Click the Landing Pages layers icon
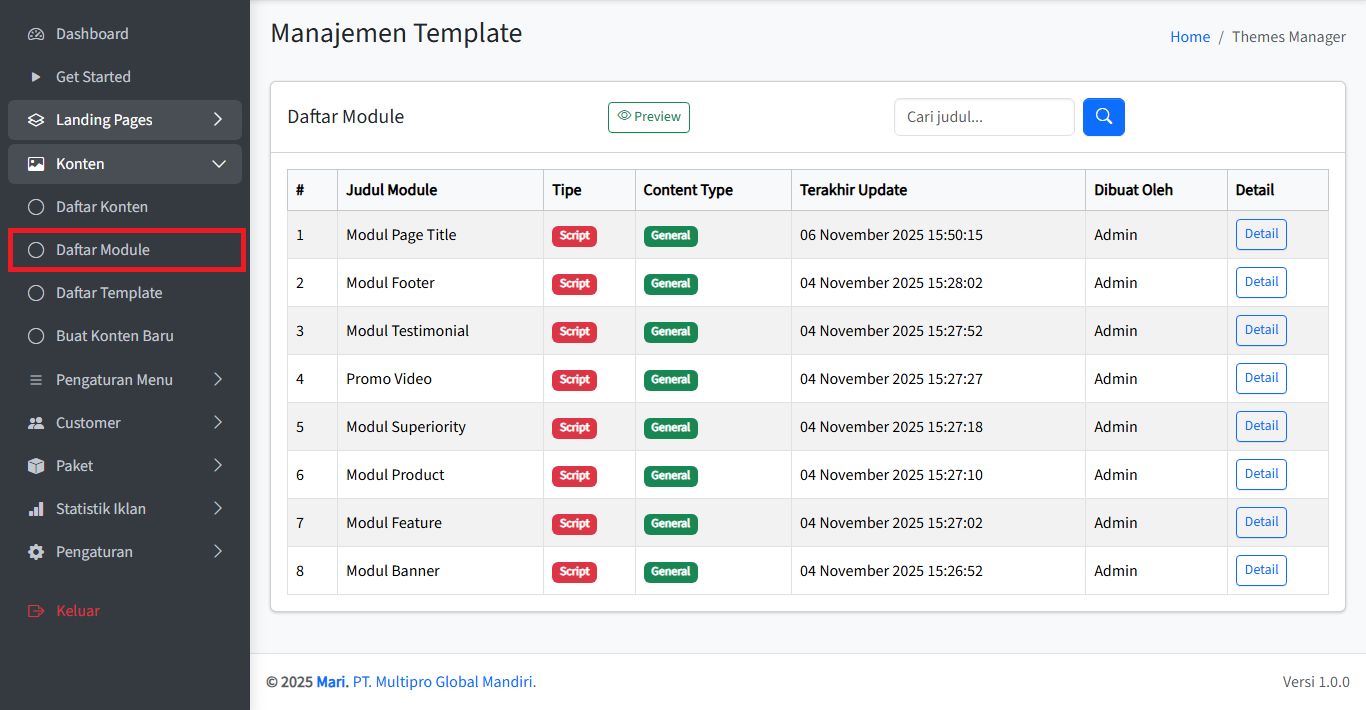 pos(36,120)
